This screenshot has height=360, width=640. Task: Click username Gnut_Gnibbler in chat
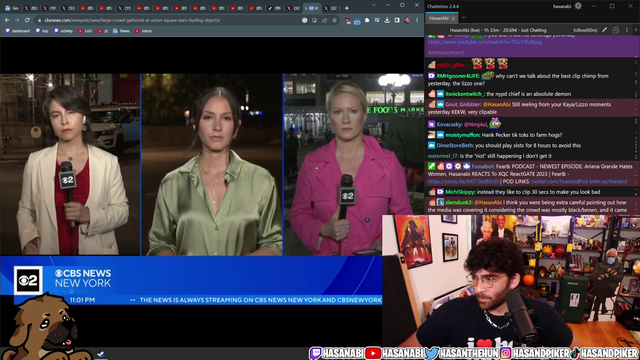click(463, 104)
